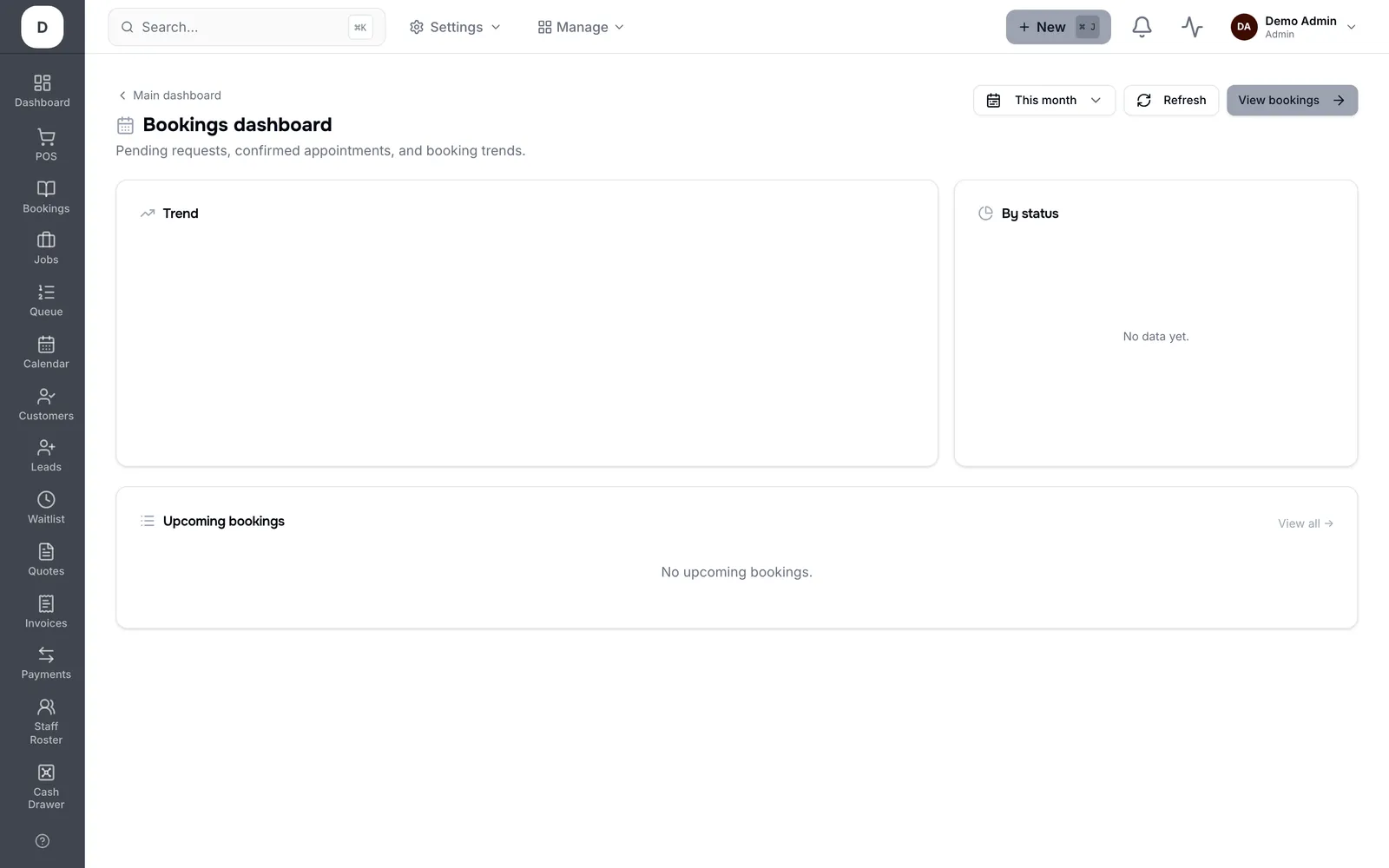This screenshot has height=868, width=1389.
Task: Click the By status card heading
Action: [x=1030, y=214]
